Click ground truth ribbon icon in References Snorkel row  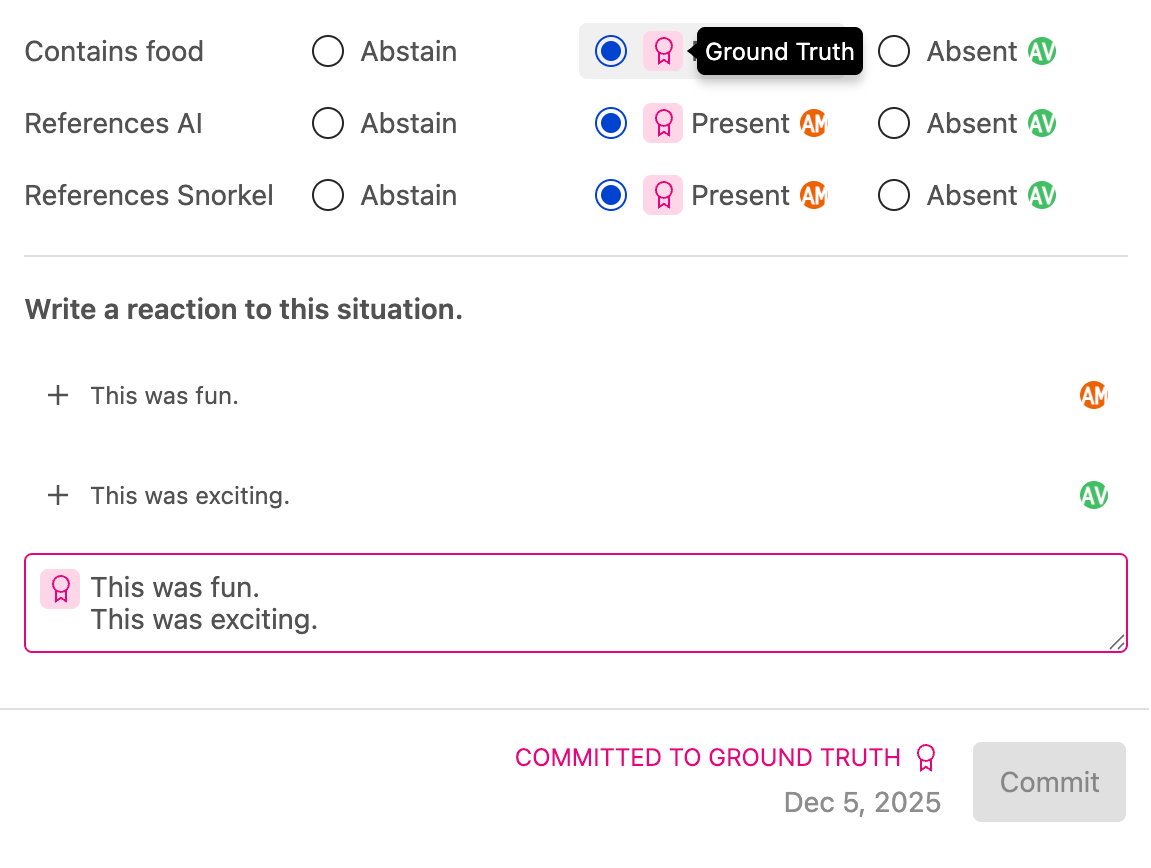click(662, 195)
